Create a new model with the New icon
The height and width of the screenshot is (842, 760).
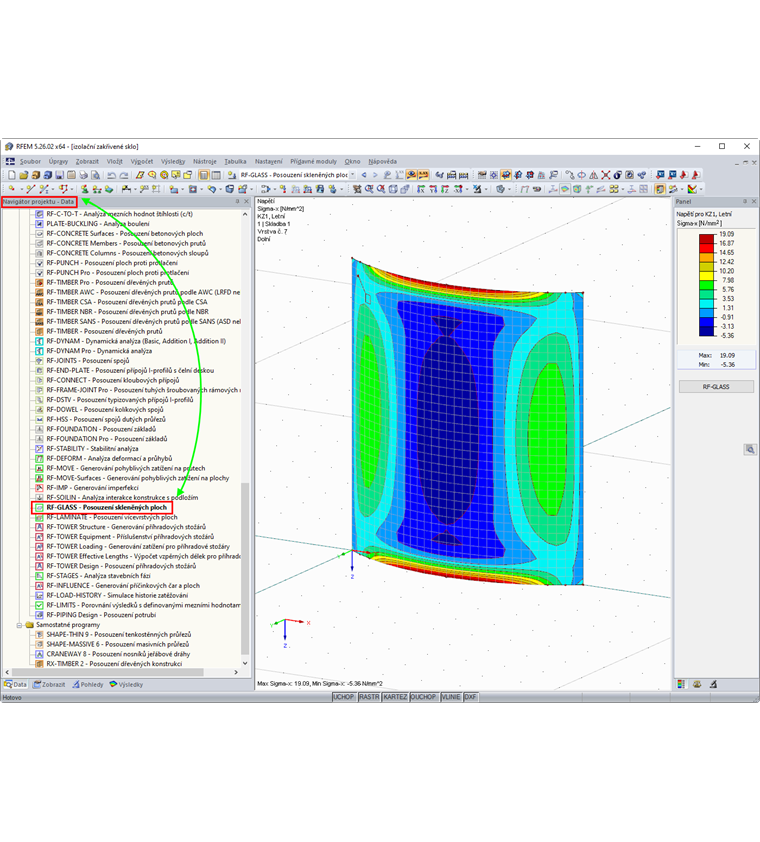coord(11,175)
